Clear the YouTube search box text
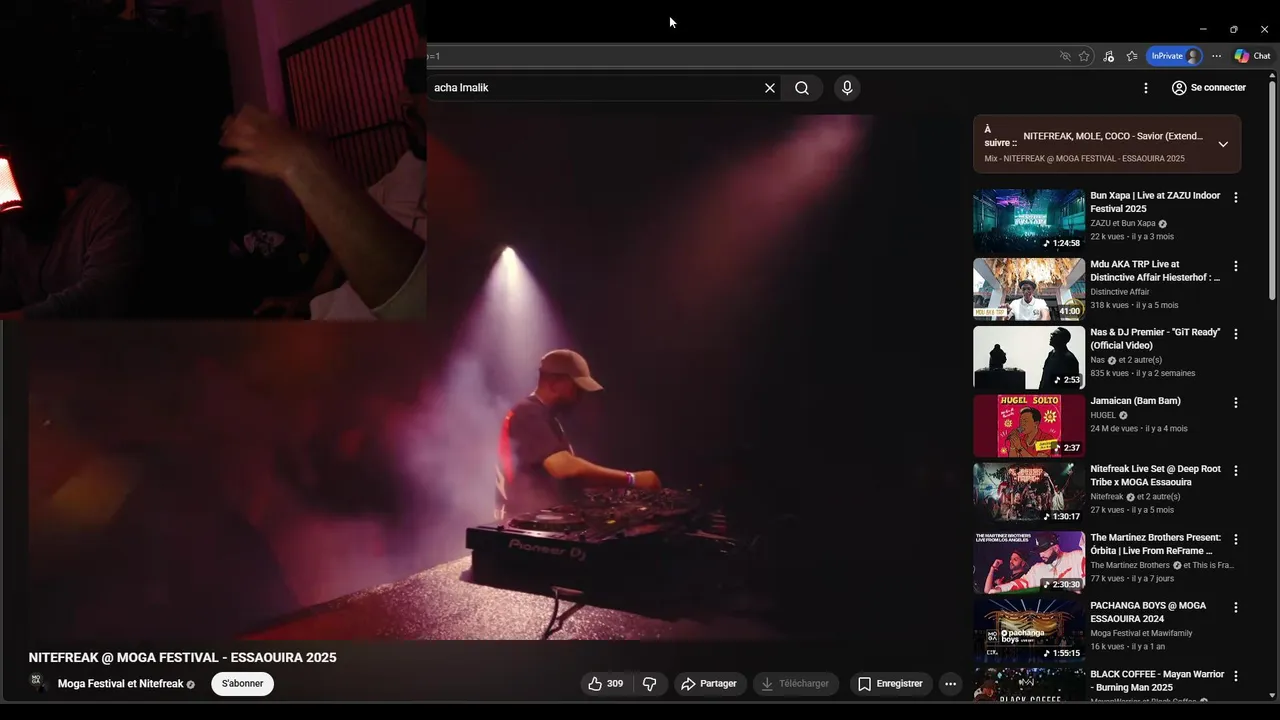The image size is (1280, 720). (770, 88)
